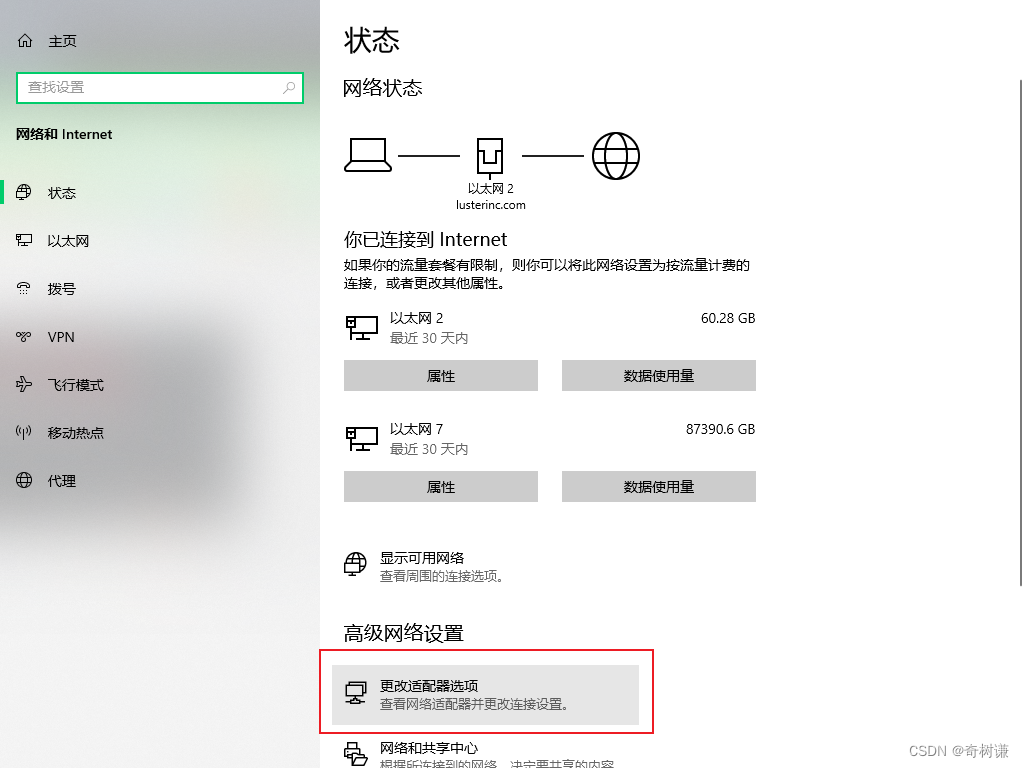Click 属性 button under 以太网 7

440,486
